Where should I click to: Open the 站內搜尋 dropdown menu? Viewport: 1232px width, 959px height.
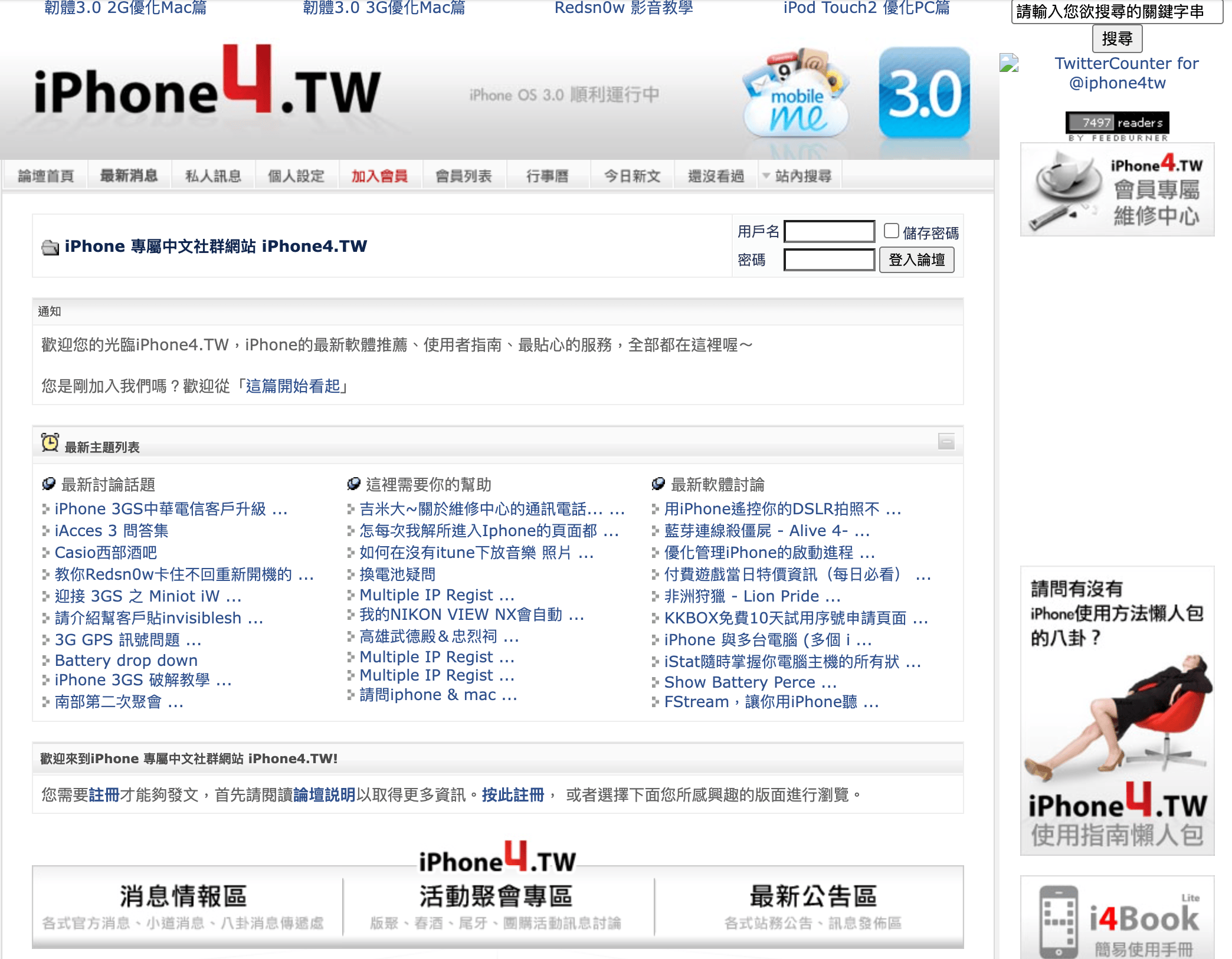click(798, 176)
